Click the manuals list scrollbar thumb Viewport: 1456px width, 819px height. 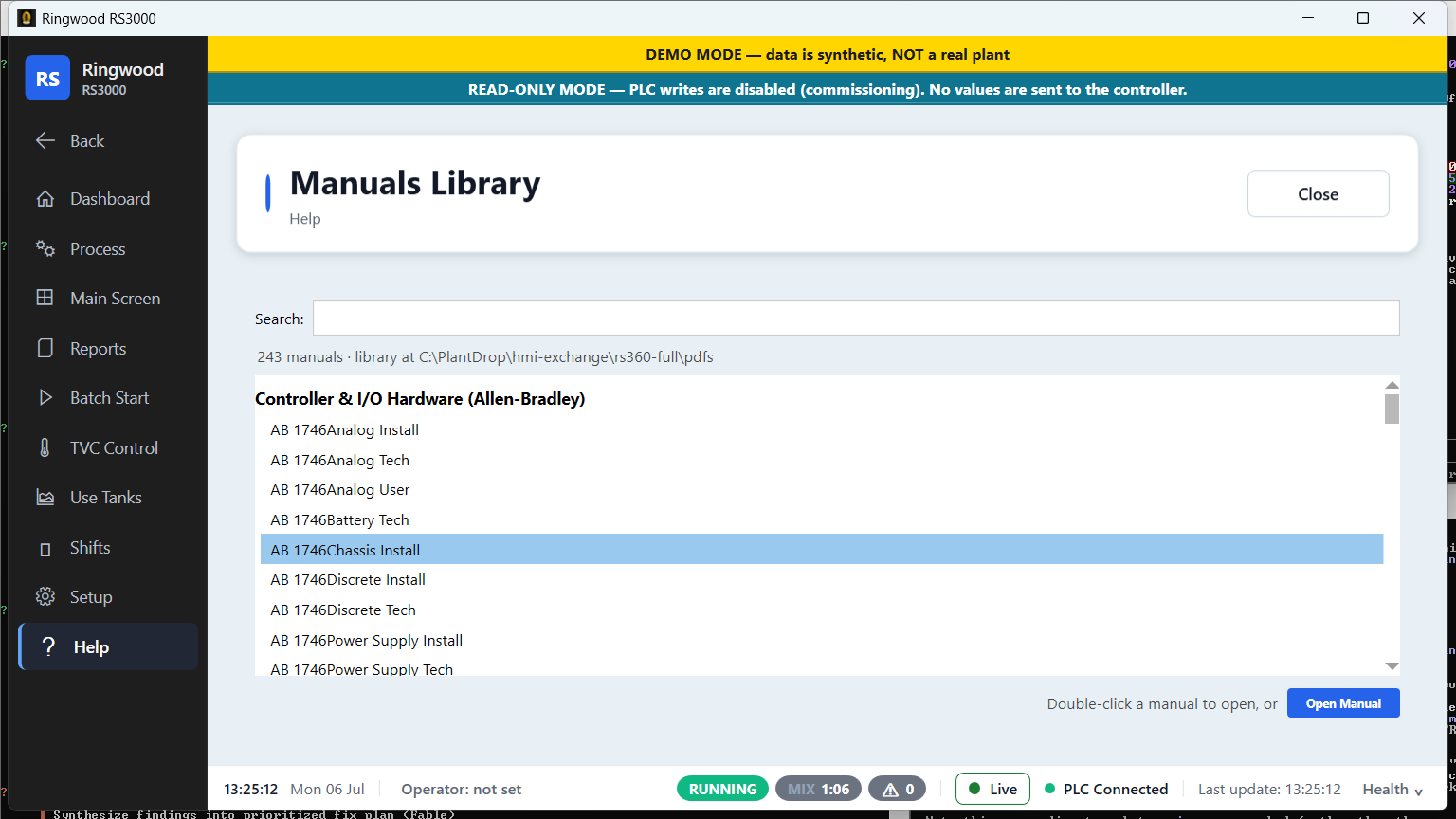point(1392,409)
